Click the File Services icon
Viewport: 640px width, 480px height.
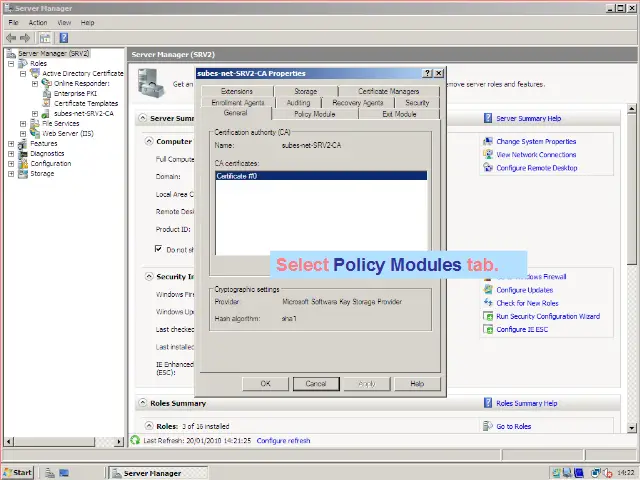[35, 123]
